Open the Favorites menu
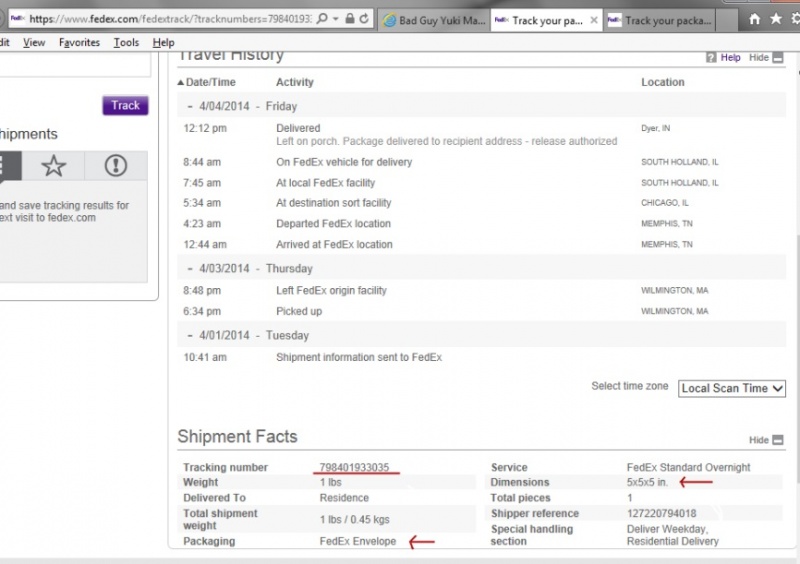This screenshot has height=564, width=800. pos(79,42)
